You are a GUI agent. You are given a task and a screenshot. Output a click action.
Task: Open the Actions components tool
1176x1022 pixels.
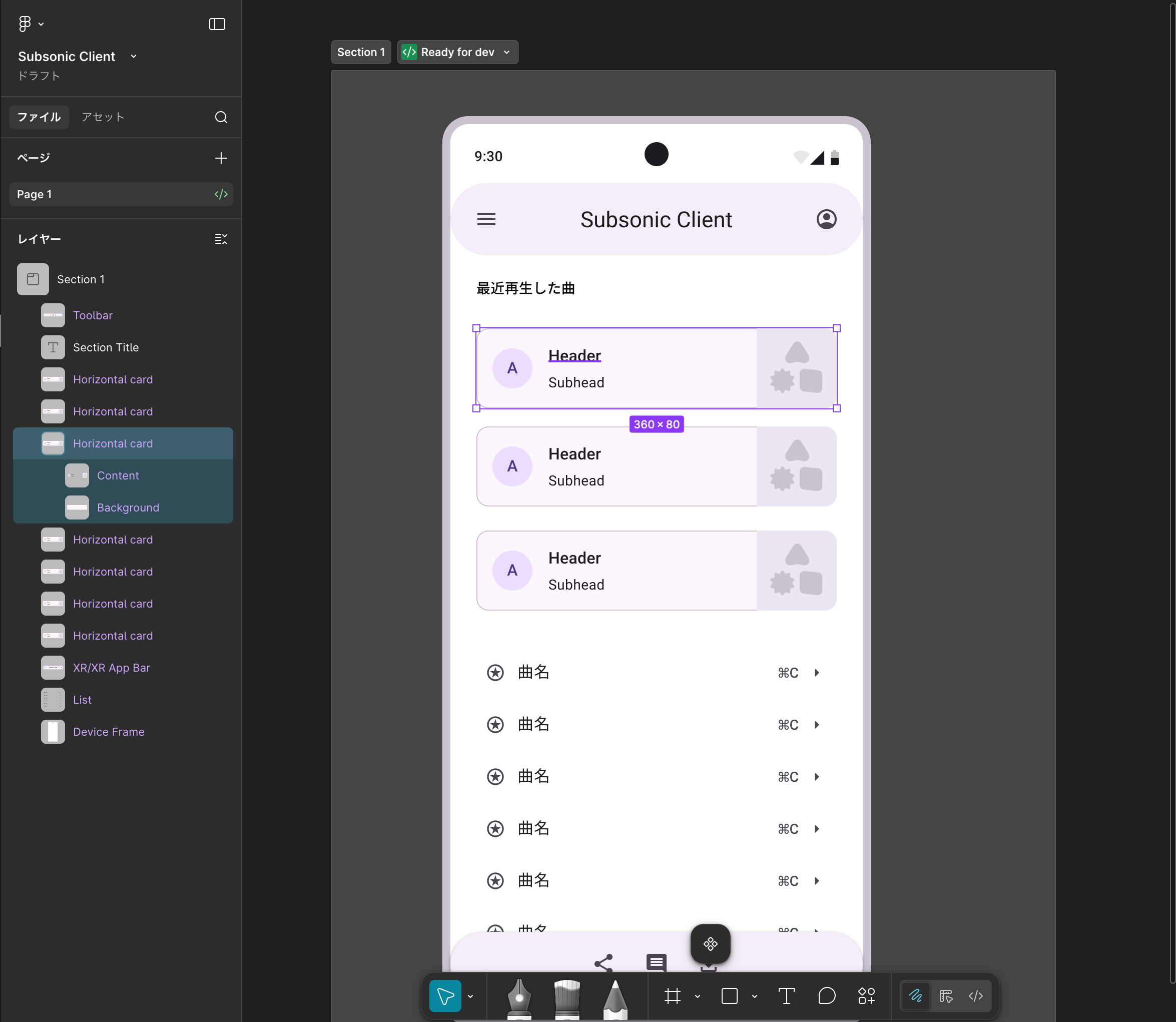(866, 996)
